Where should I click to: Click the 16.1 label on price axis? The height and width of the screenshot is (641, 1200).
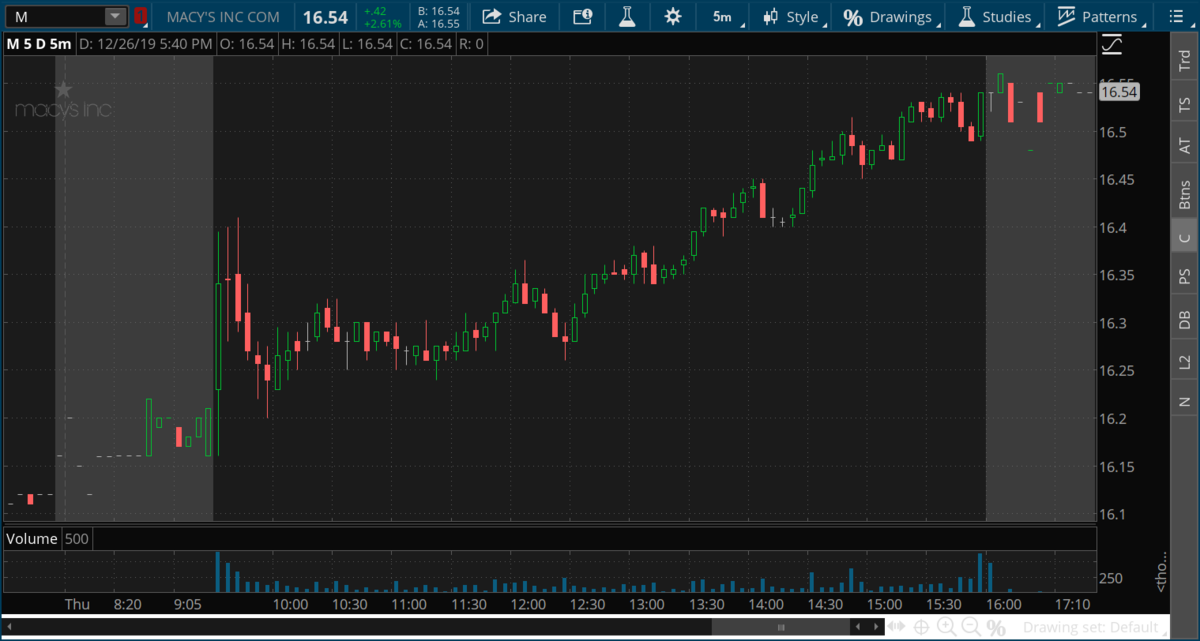1114,515
